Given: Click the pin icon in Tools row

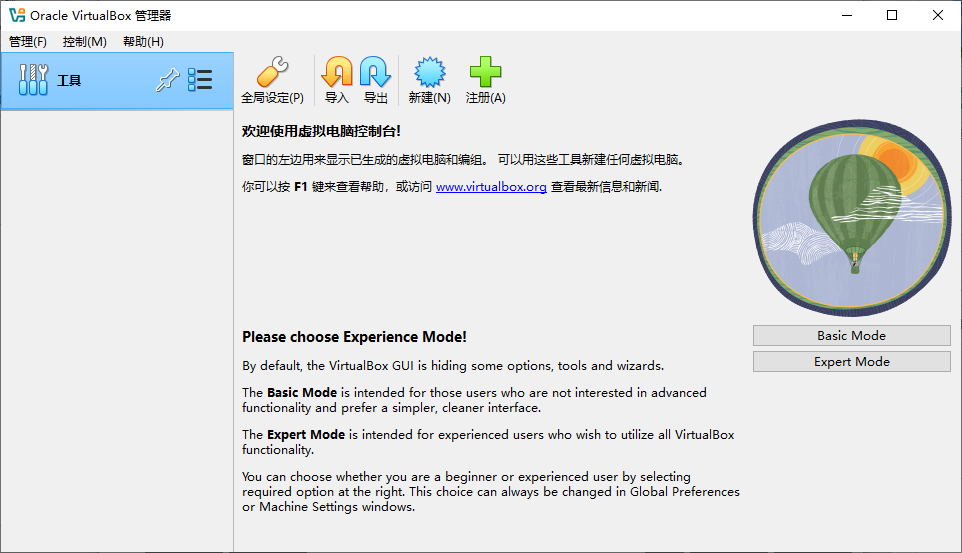Looking at the screenshot, I should coord(166,81).
